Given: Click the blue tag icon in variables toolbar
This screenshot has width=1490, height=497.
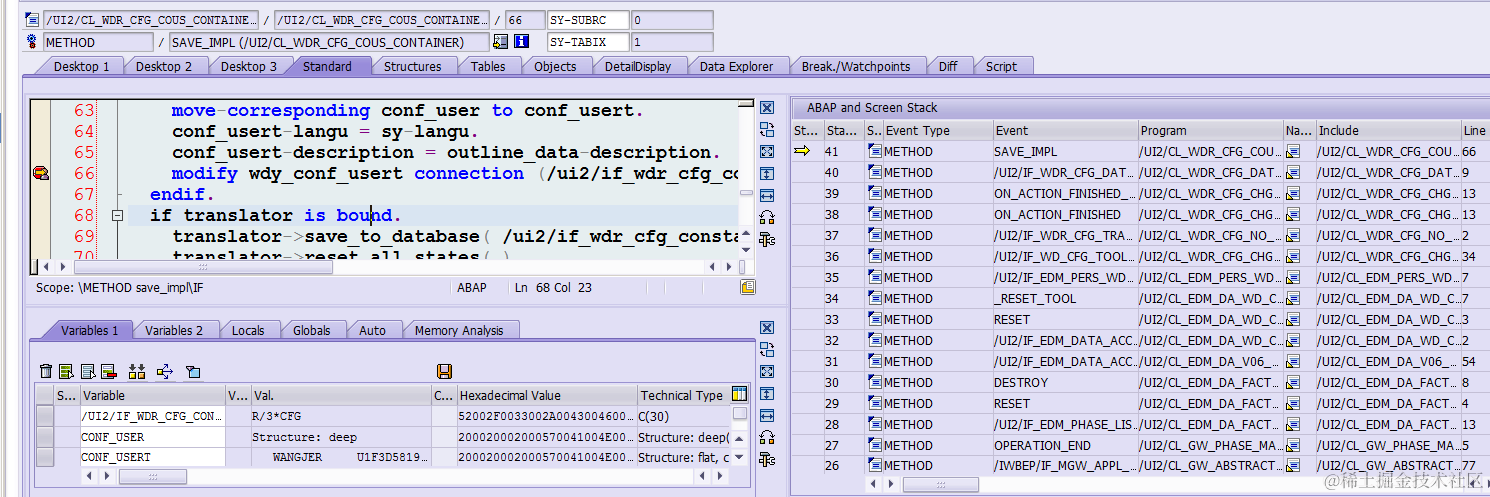Looking at the screenshot, I should point(193,371).
